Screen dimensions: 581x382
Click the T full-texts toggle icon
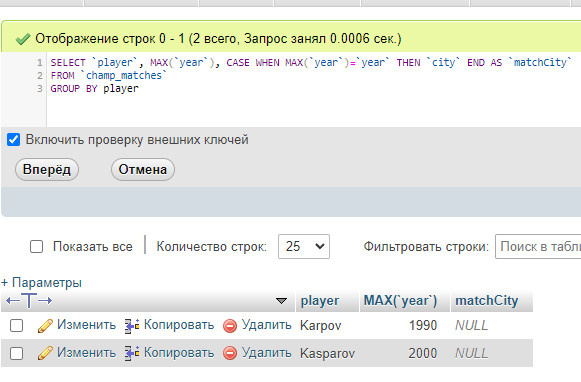pos(29,300)
